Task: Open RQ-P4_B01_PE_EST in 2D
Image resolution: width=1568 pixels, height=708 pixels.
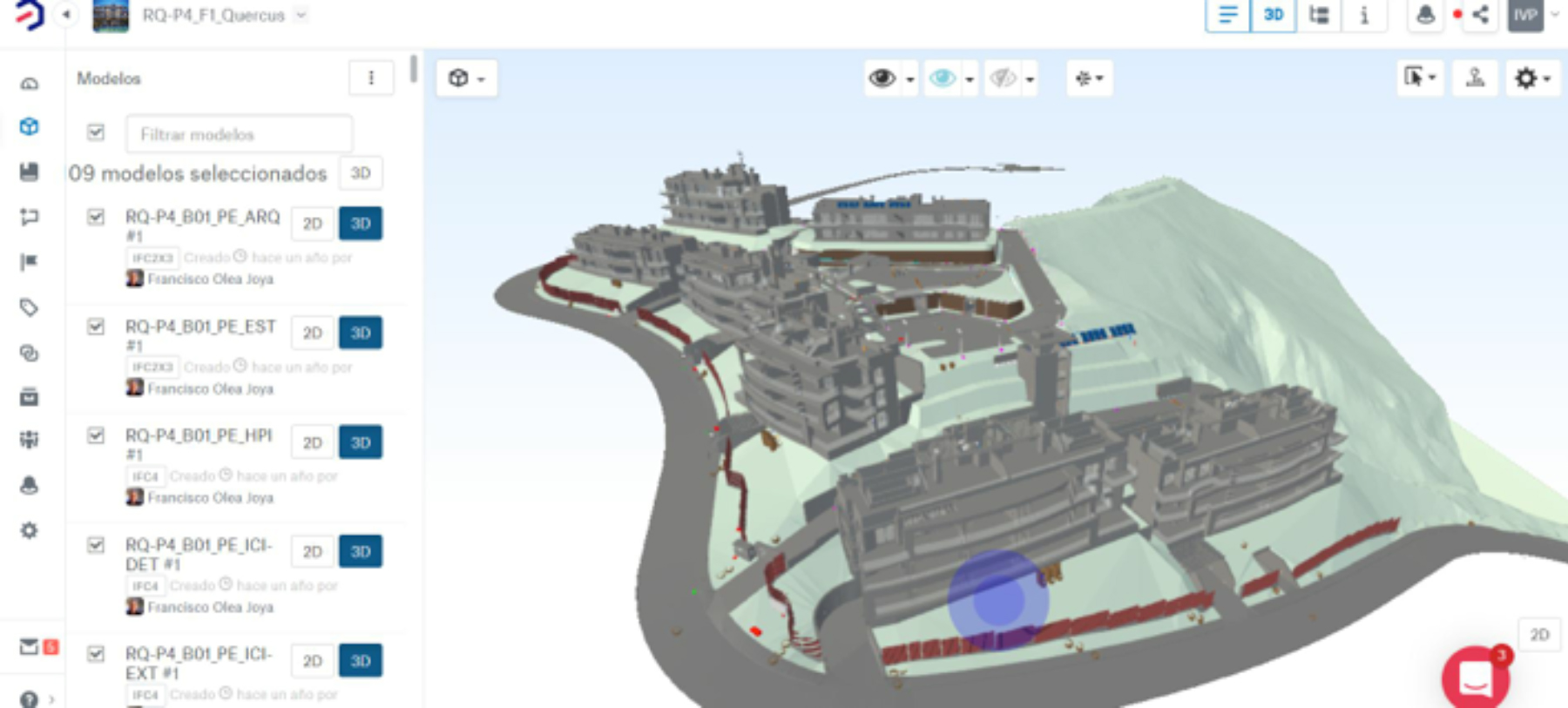Action: pos(313,333)
